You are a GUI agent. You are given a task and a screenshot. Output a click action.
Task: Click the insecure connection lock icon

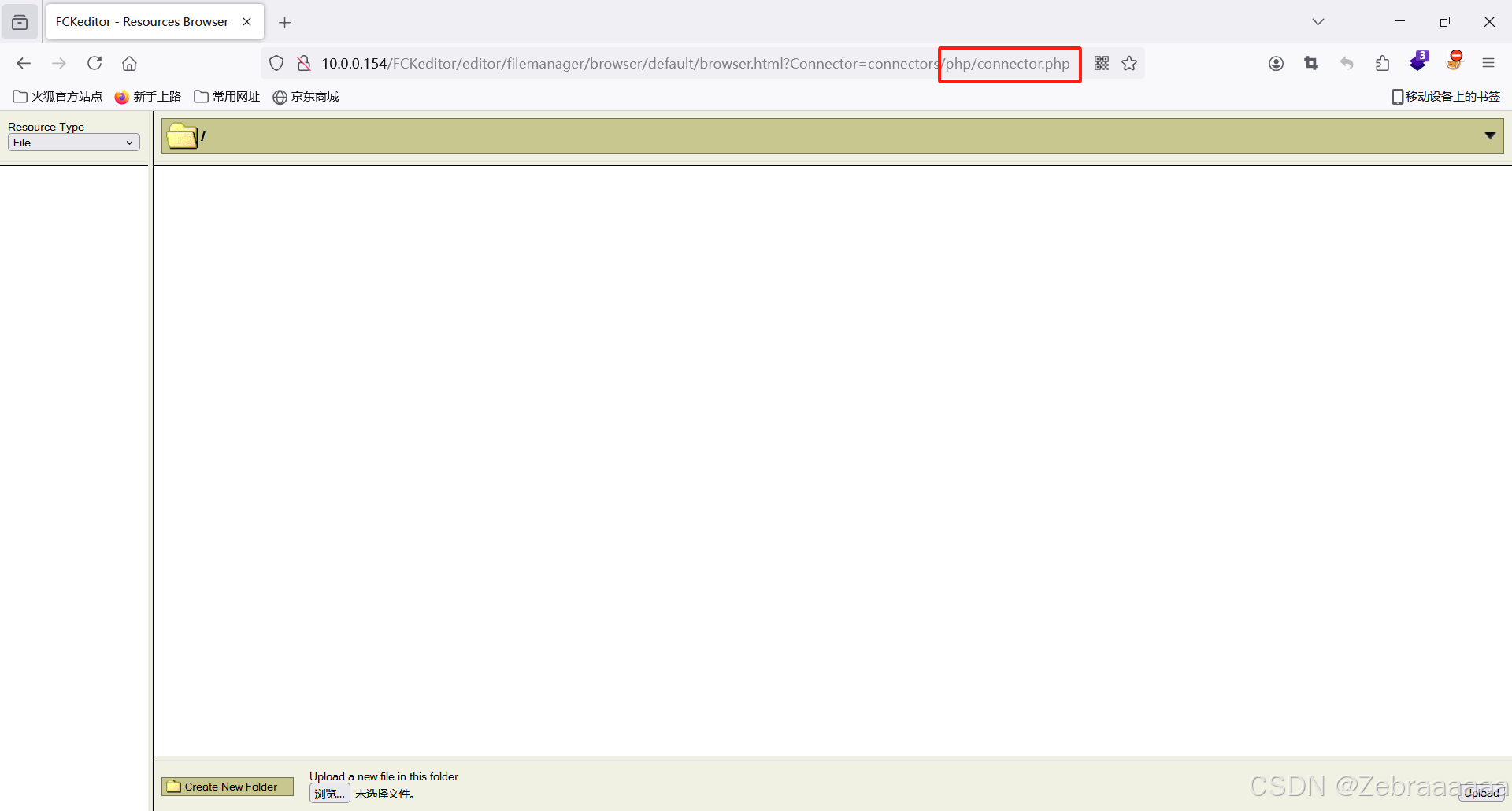coord(304,63)
